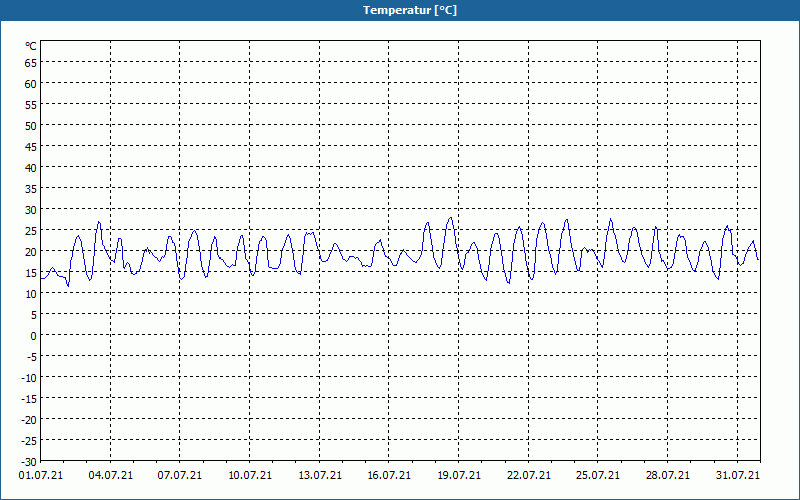Click the 13.07.21 axis date

pos(319,476)
